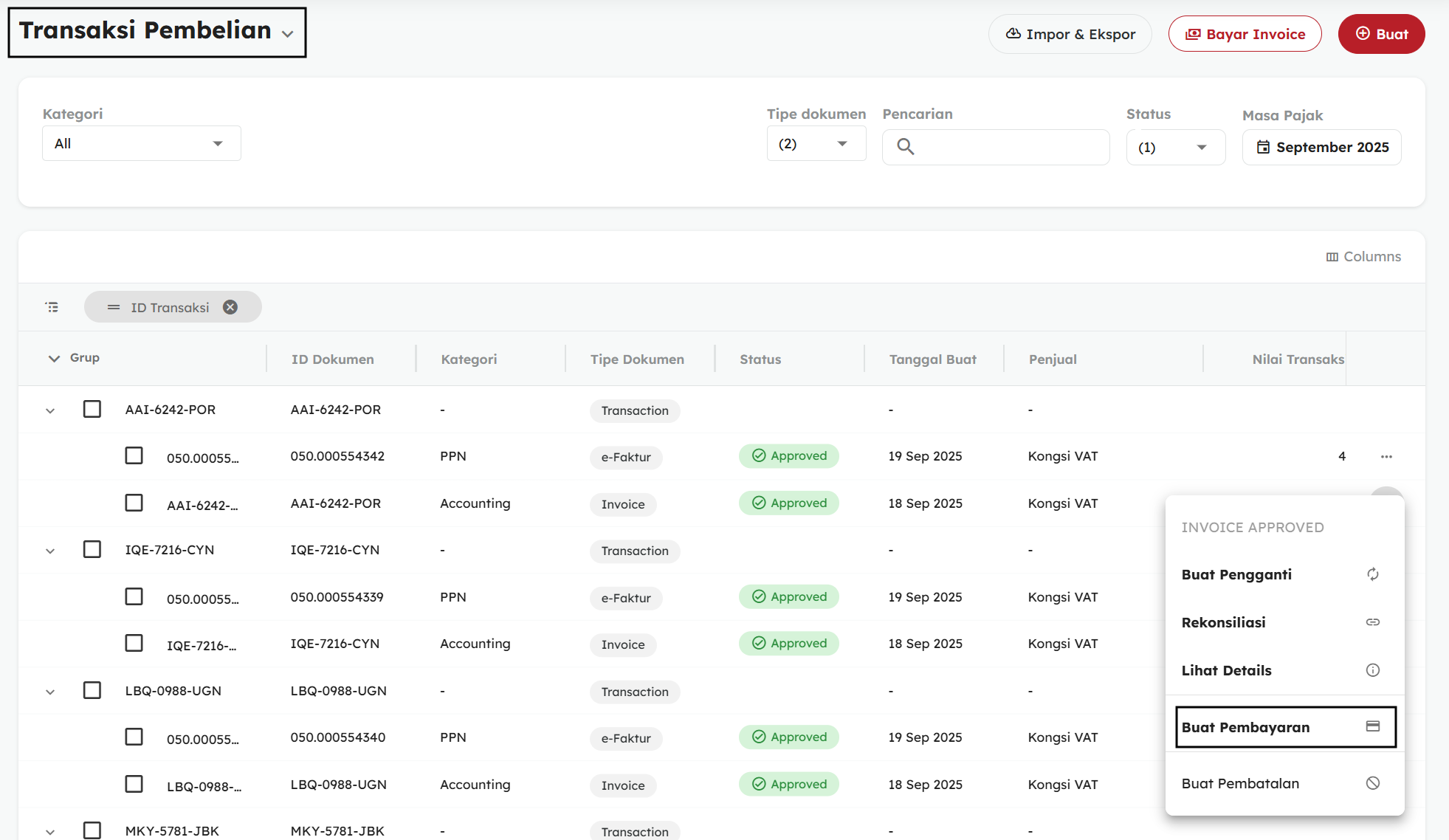Screen dimensions: 1449x840
Task: Click the Lihat Details info icon
Action: click(1372, 670)
